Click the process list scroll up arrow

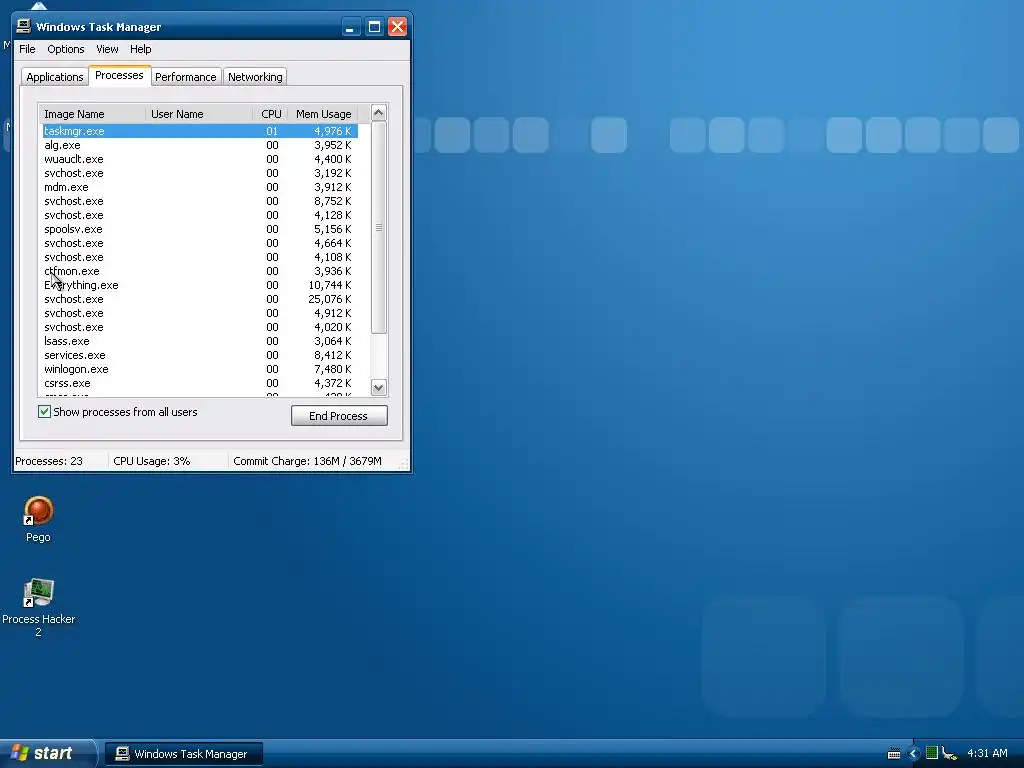(x=378, y=113)
